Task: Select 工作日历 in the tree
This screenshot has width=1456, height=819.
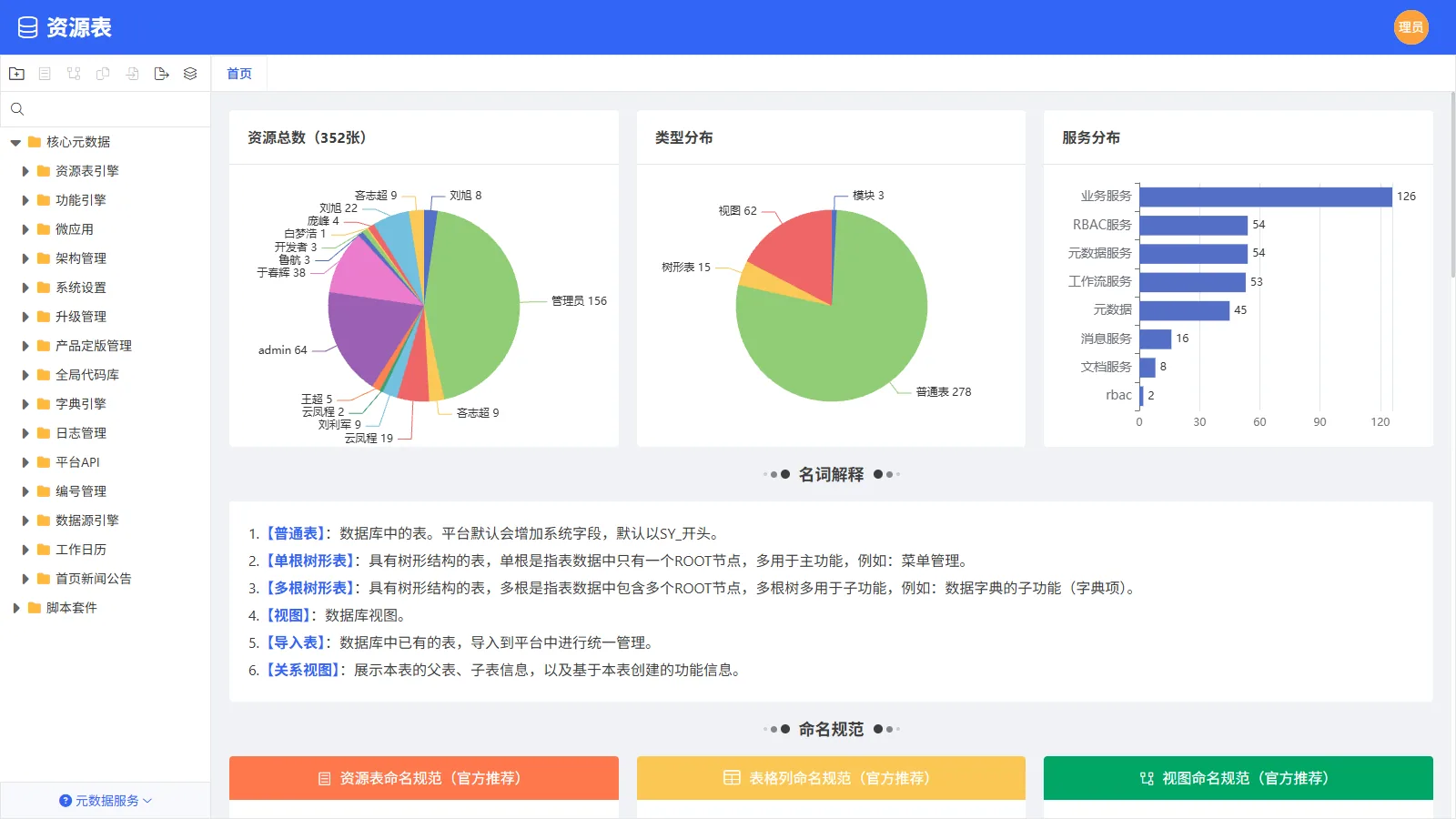Action: [81, 550]
